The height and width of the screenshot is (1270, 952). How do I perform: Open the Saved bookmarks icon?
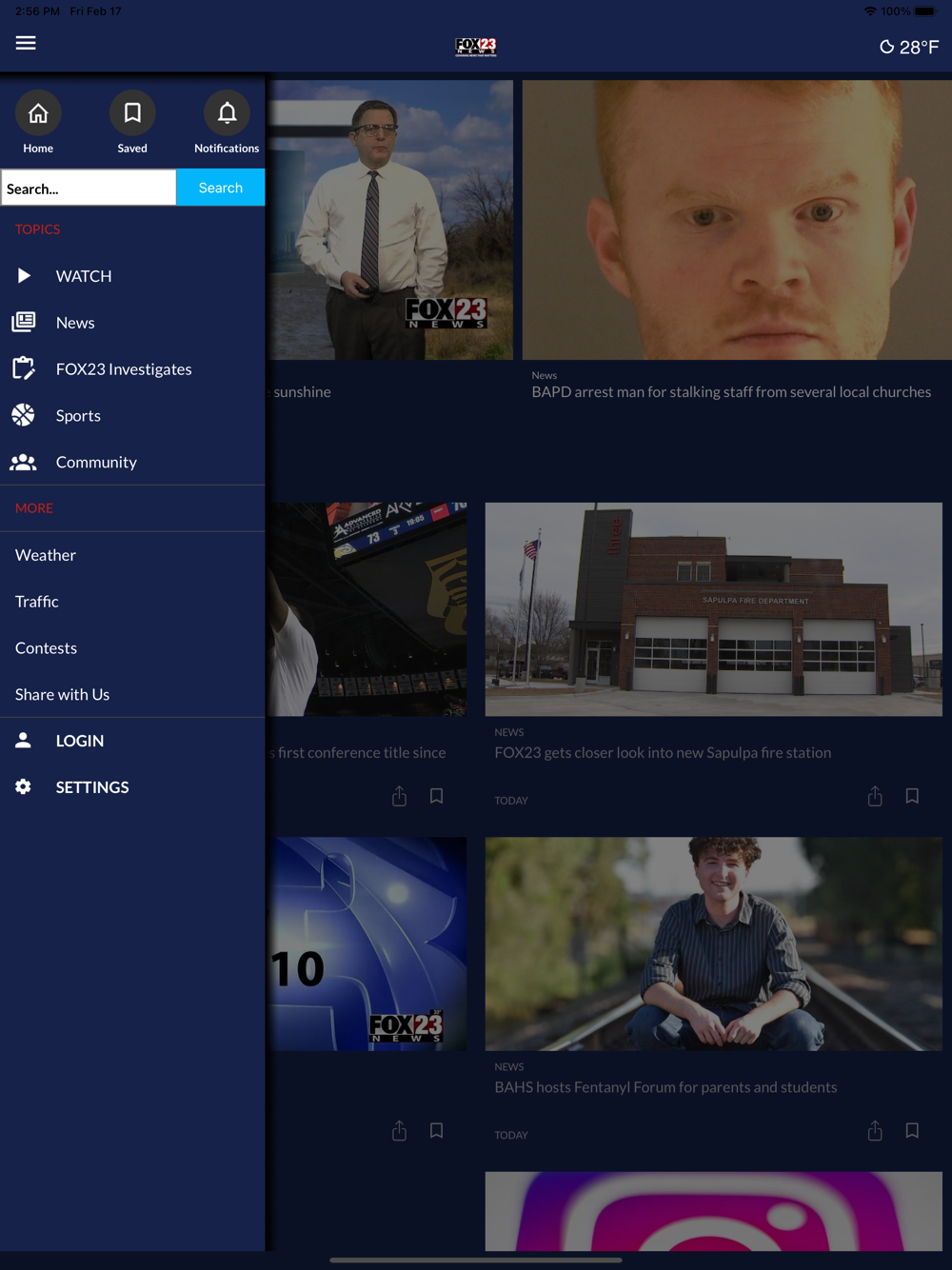(x=132, y=113)
